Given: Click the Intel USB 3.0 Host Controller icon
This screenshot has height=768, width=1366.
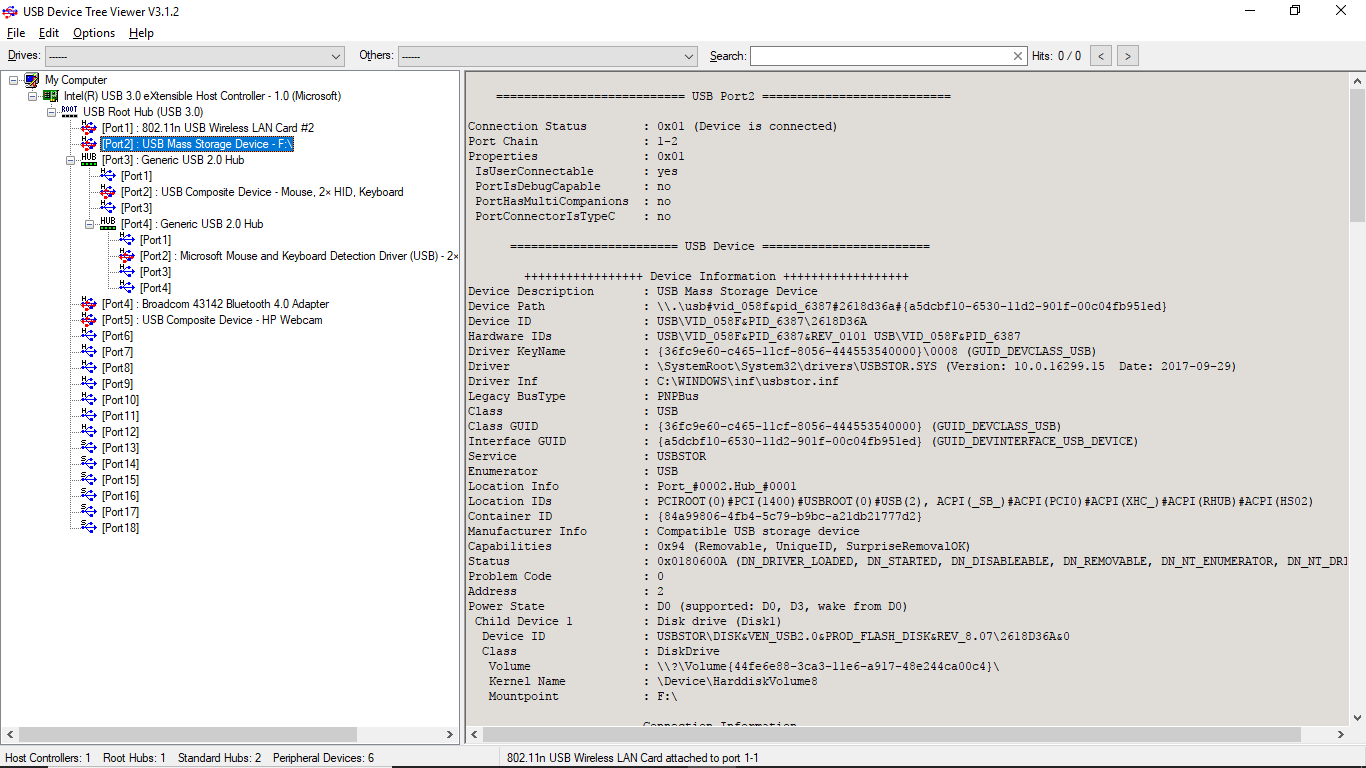Looking at the screenshot, I should (x=50, y=96).
